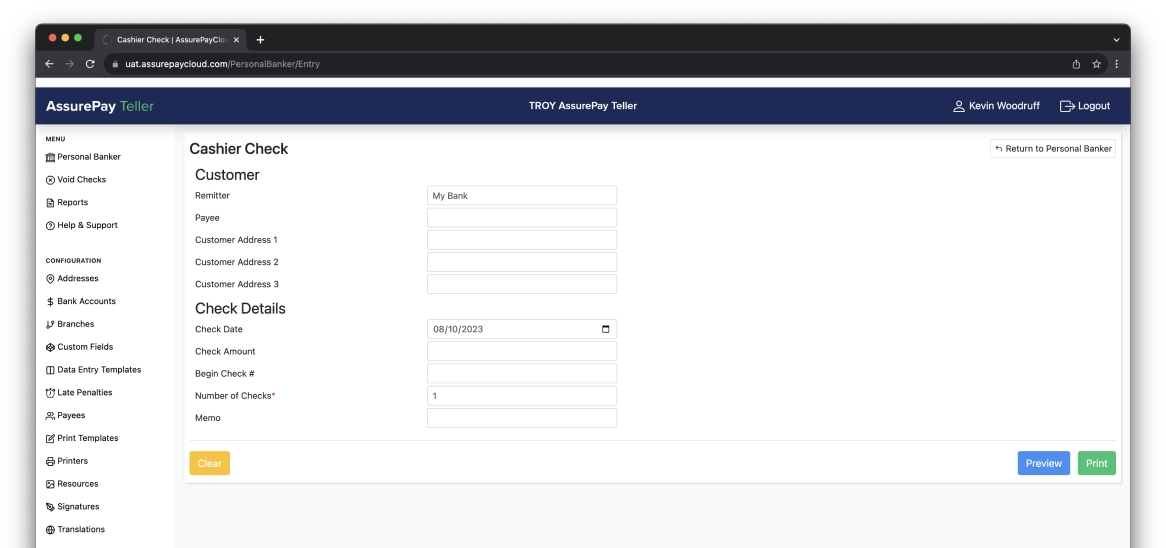This screenshot has width=1166, height=548.
Task: Click the Late Penalties alarm icon
Action: [x=50, y=393]
